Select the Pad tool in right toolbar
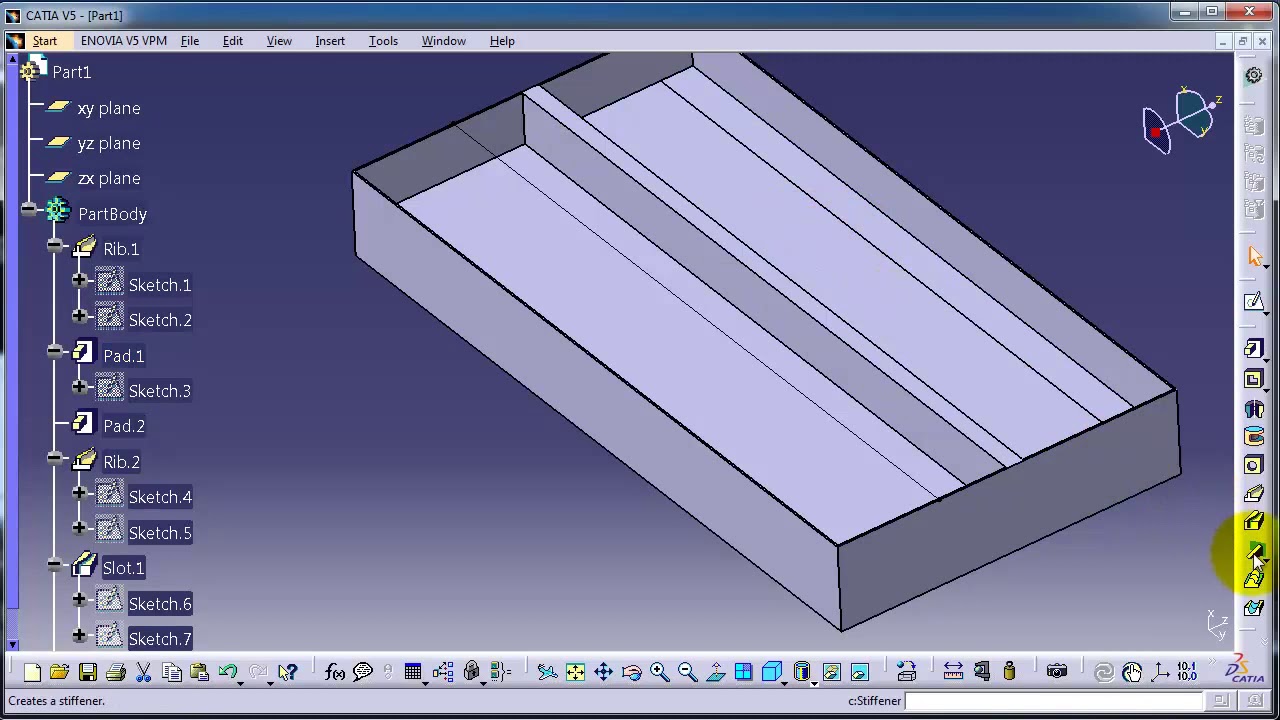 [1254, 349]
